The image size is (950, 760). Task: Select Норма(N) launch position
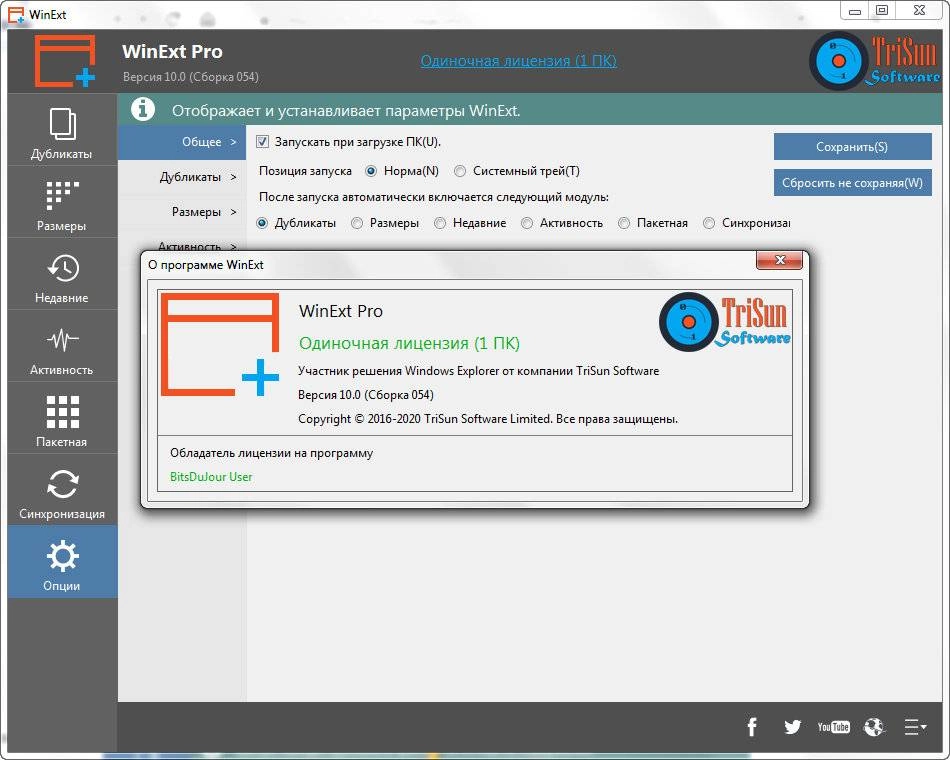pyautogui.click(x=371, y=172)
